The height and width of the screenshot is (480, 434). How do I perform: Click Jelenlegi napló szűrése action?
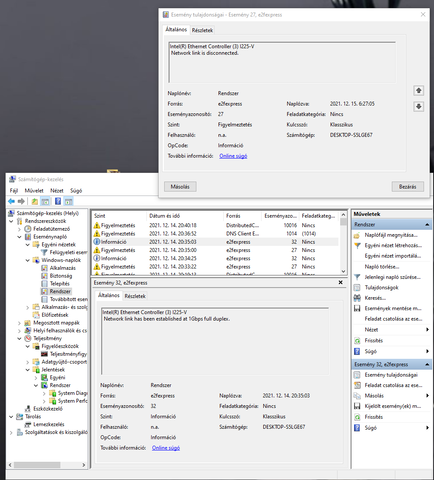pos(392,277)
